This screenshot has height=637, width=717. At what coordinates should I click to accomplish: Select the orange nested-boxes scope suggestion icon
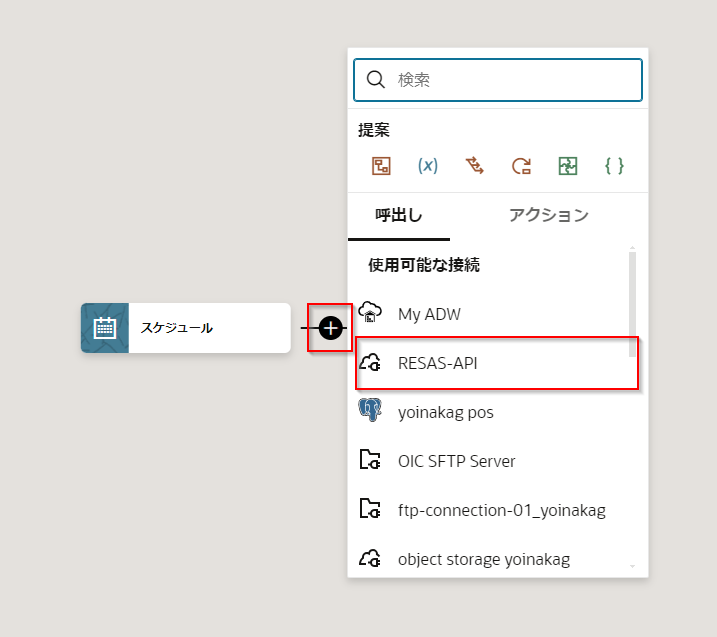[381, 166]
